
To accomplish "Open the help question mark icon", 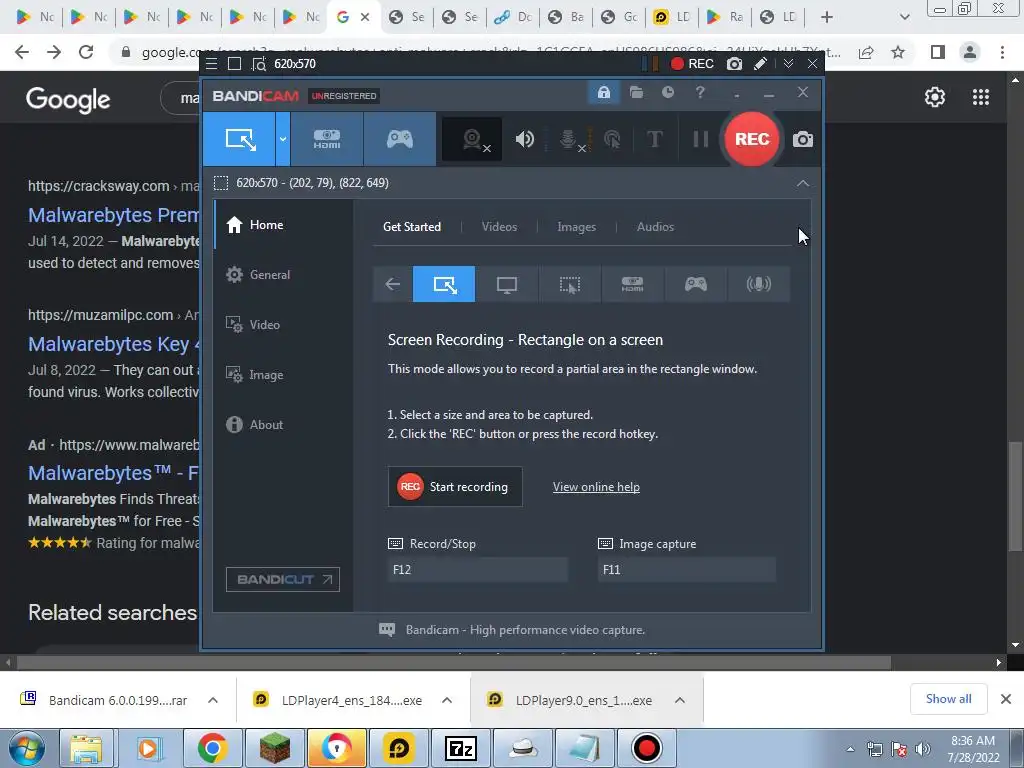I will pos(700,92).
